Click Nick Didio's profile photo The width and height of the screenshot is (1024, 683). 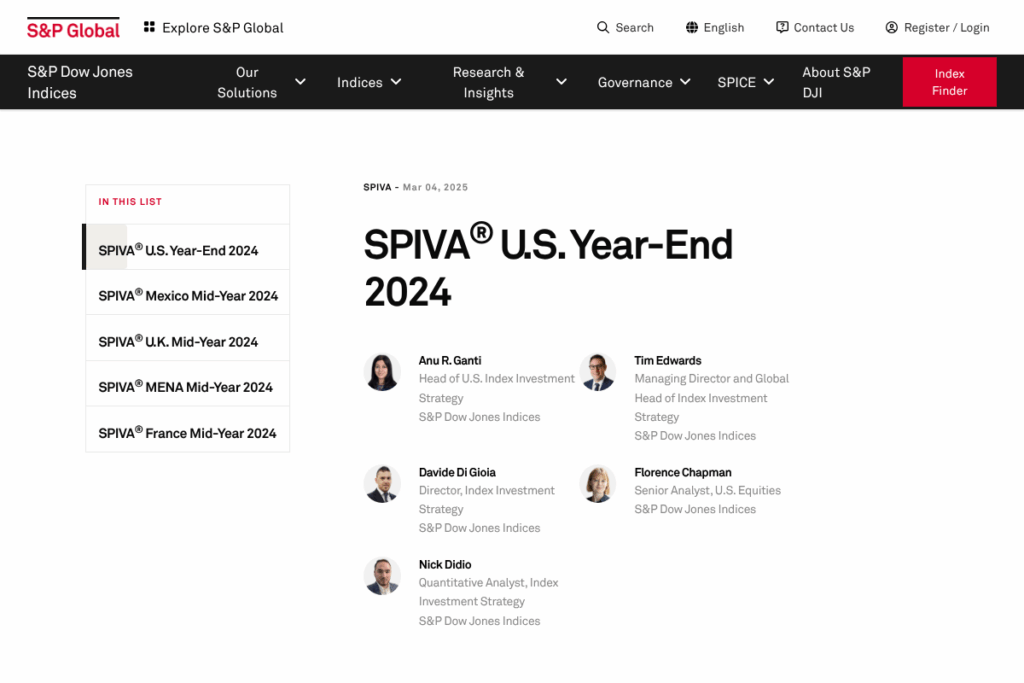[x=382, y=576]
